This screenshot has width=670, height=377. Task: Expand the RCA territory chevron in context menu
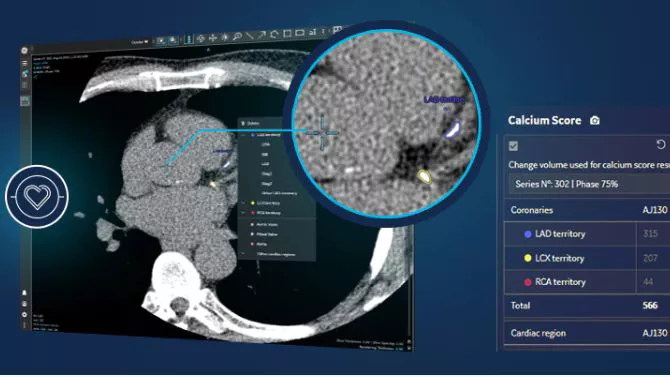[x=242, y=213]
